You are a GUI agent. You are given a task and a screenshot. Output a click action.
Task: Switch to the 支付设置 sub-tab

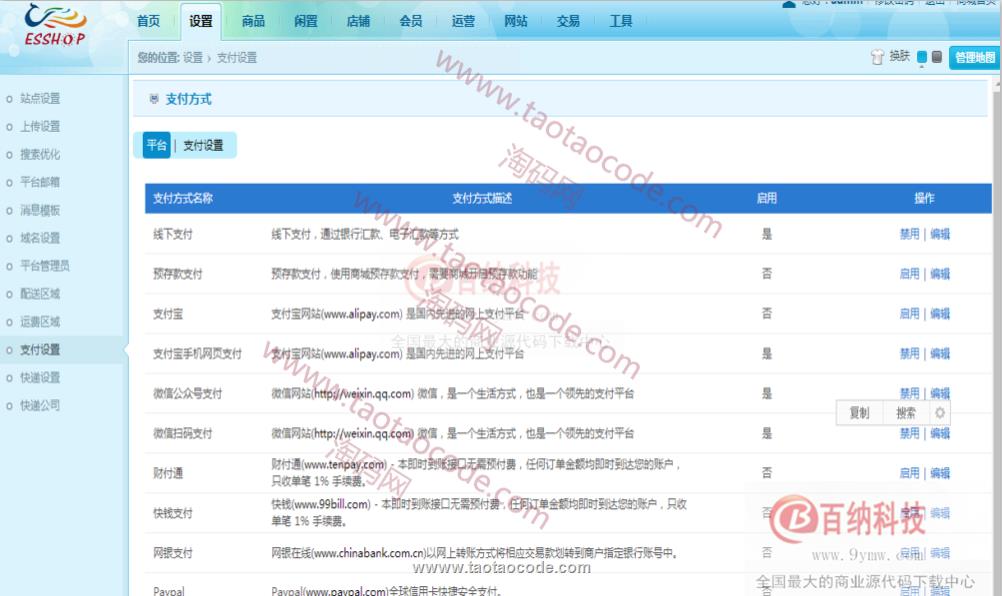203,145
